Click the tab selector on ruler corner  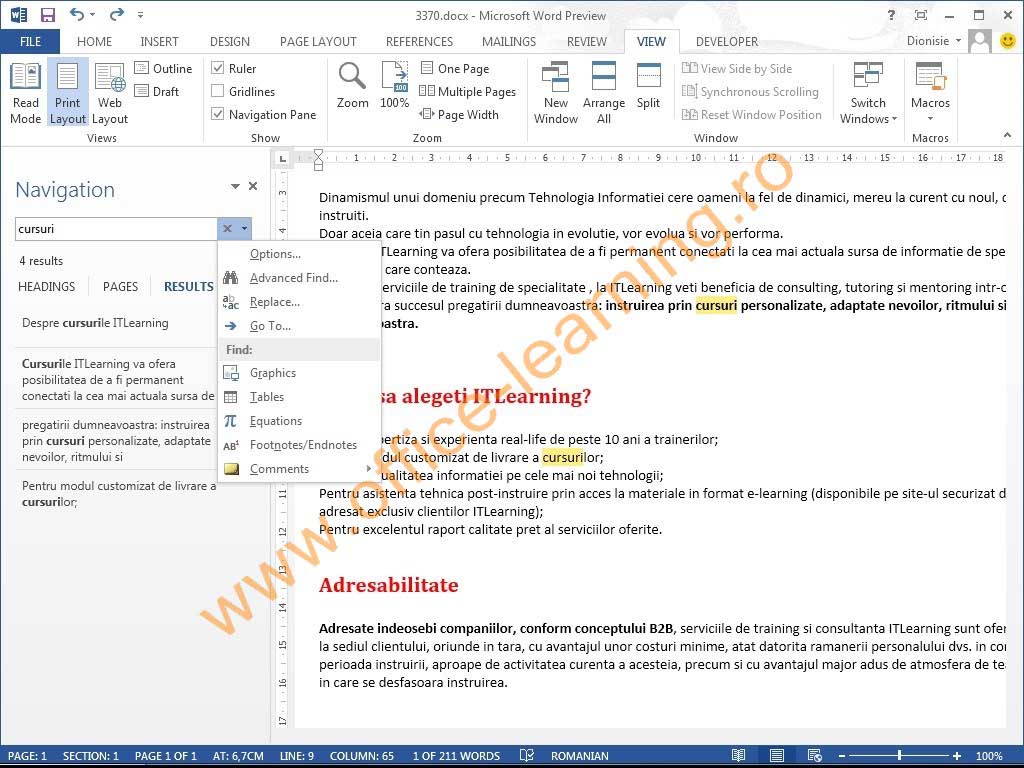coord(282,158)
